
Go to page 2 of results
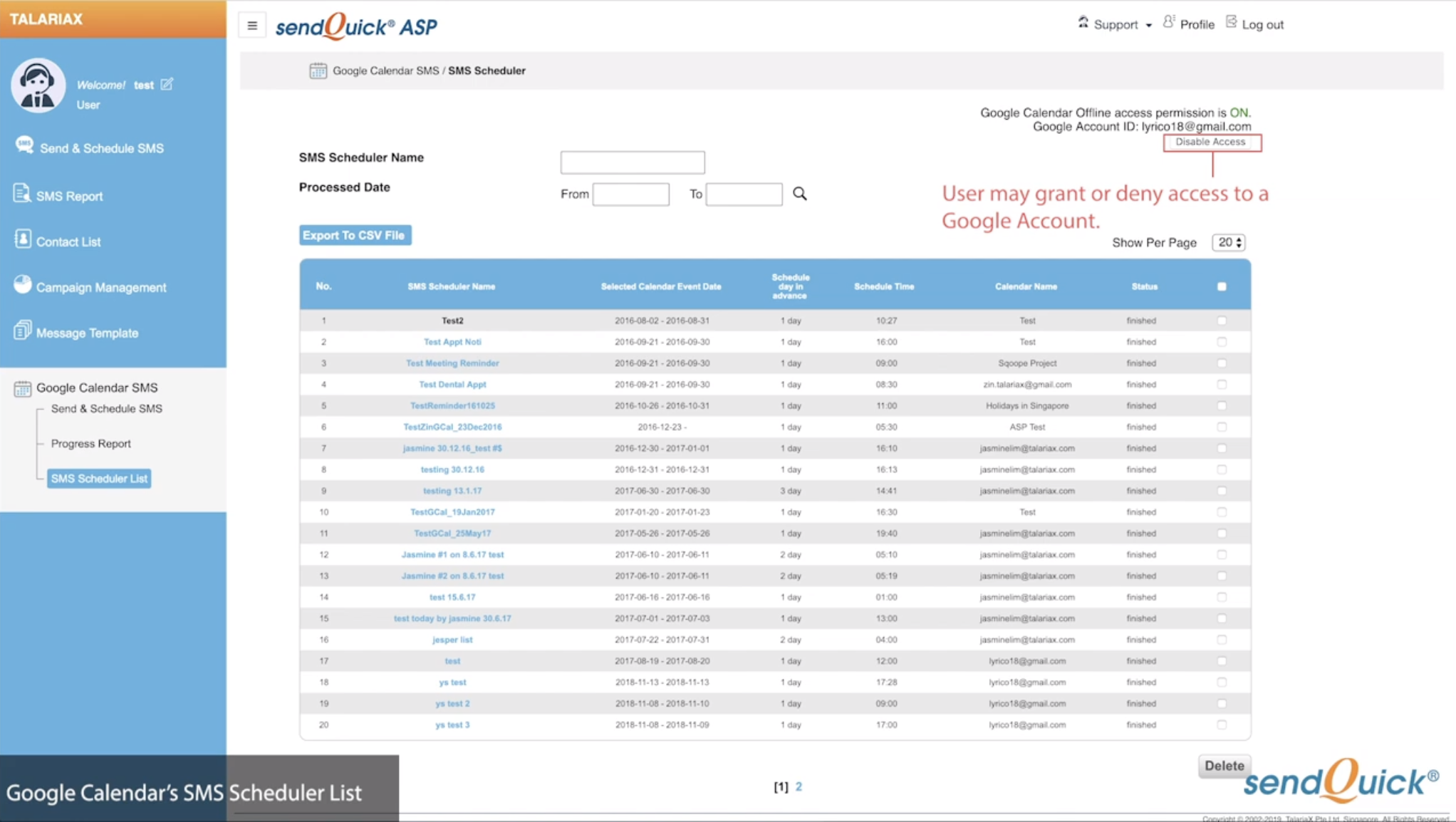coord(799,786)
